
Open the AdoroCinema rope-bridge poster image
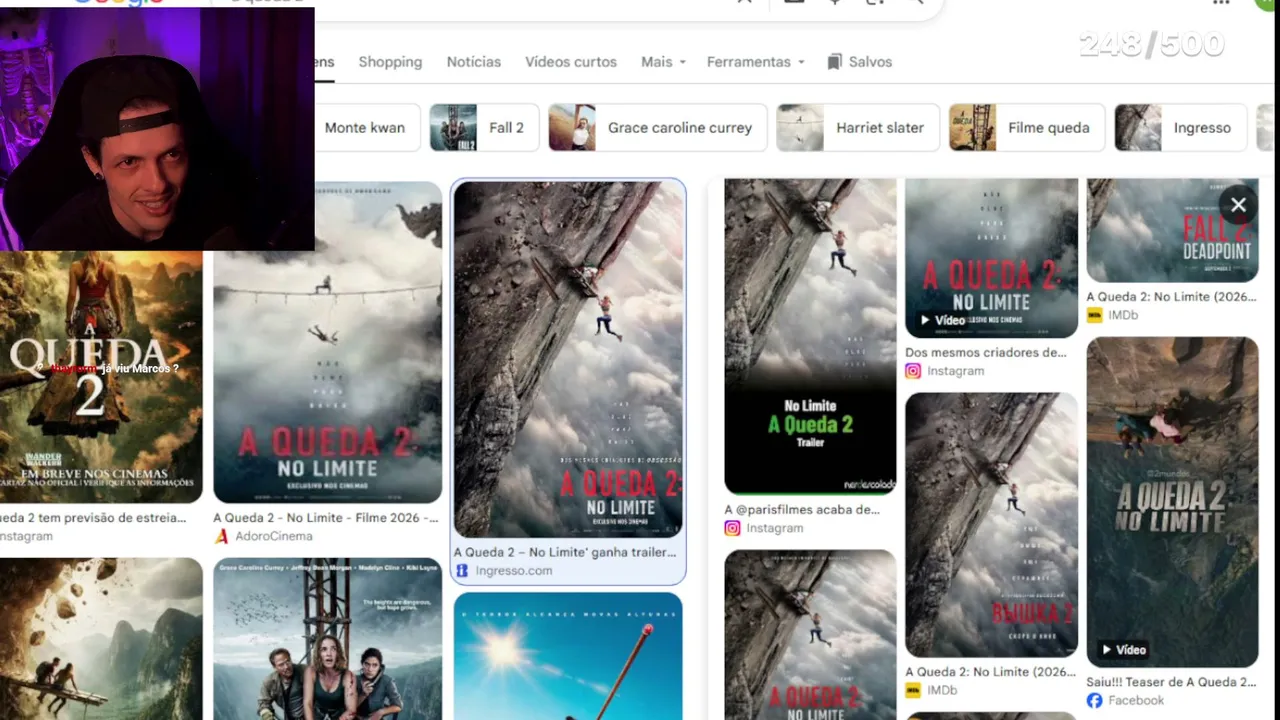pos(327,342)
